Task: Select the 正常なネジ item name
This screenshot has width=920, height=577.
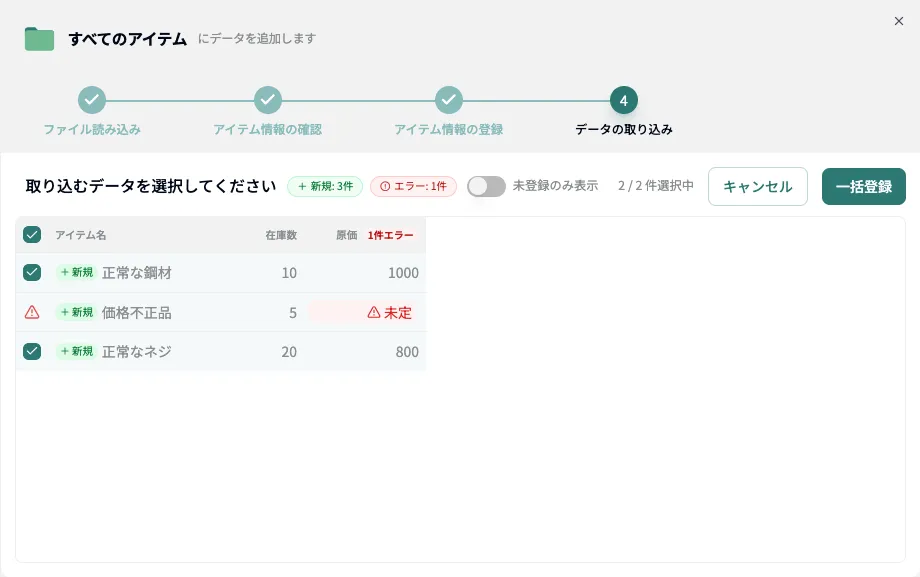Action: coord(137,351)
